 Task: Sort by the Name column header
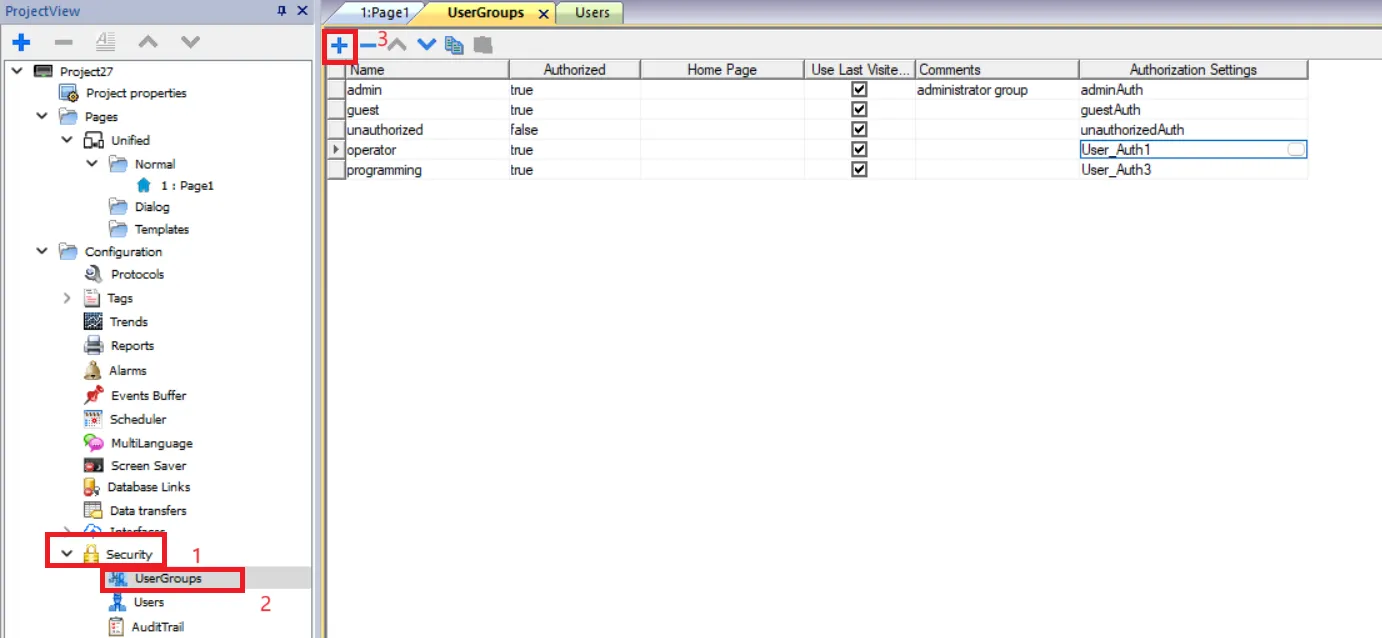[427, 70]
